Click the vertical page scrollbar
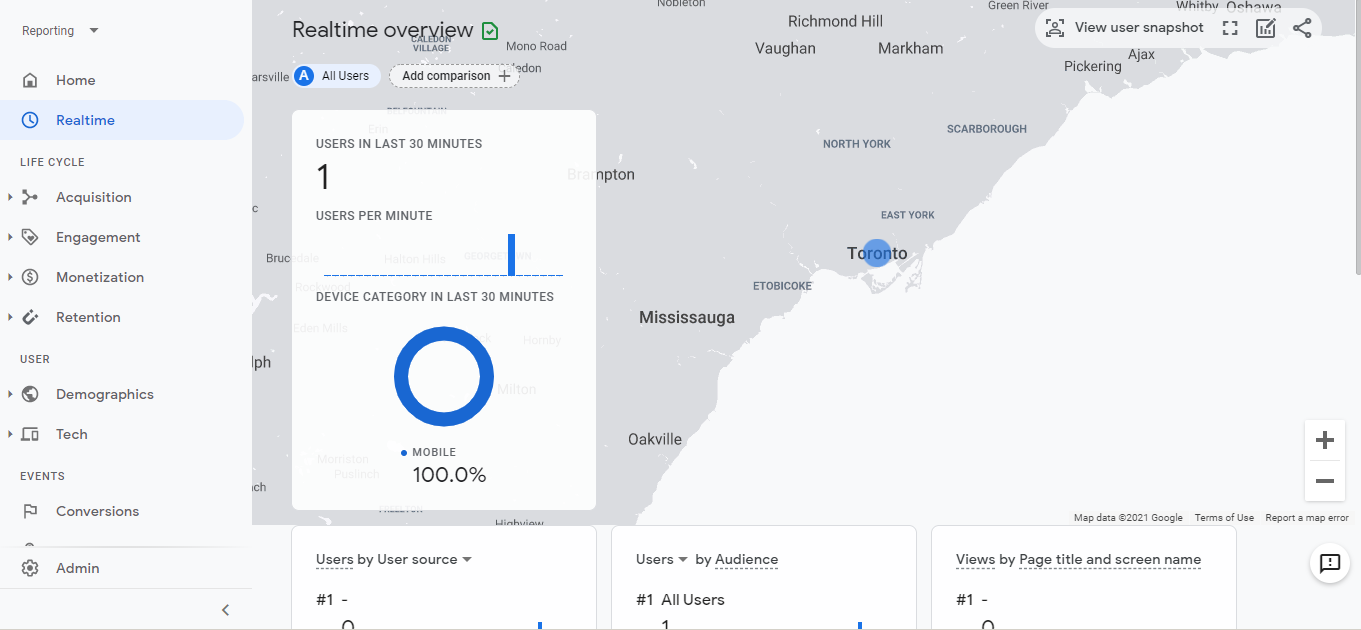Viewport: 1361px width, 630px height. pyautogui.click(x=1357, y=140)
